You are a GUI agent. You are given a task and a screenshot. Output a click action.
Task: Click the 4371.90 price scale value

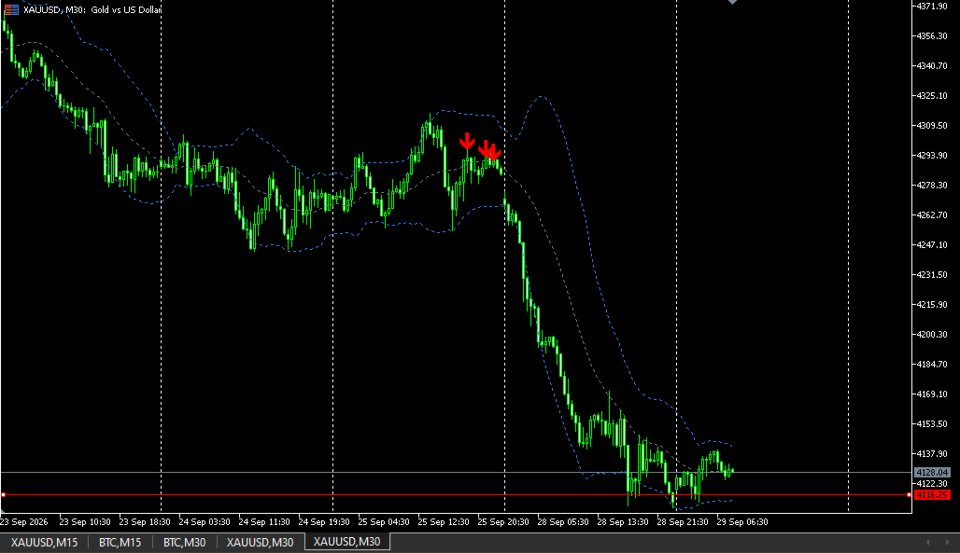tap(931, 6)
